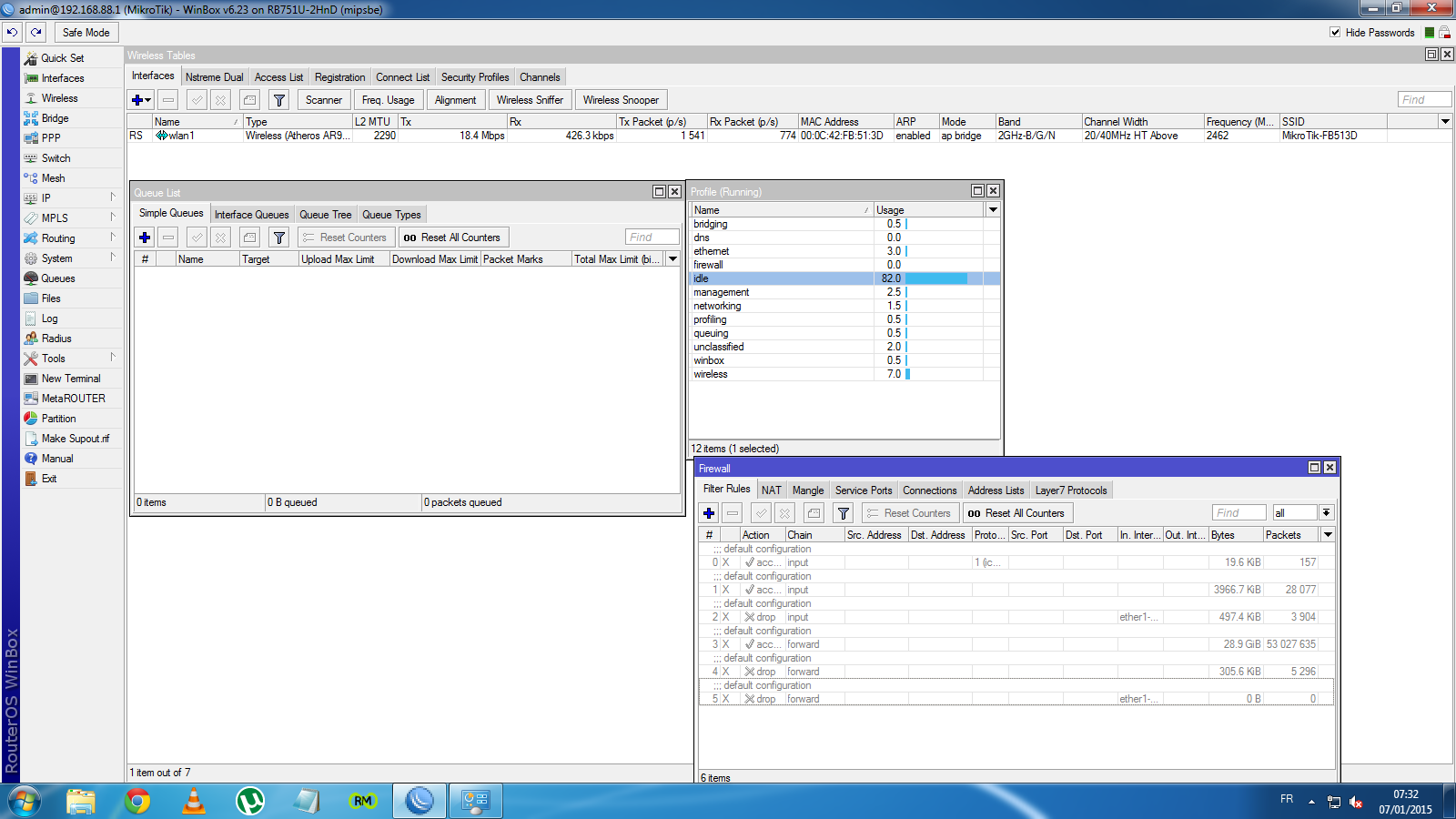Expand the IP submenu
The width and height of the screenshot is (1456, 819).
tap(113, 197)
